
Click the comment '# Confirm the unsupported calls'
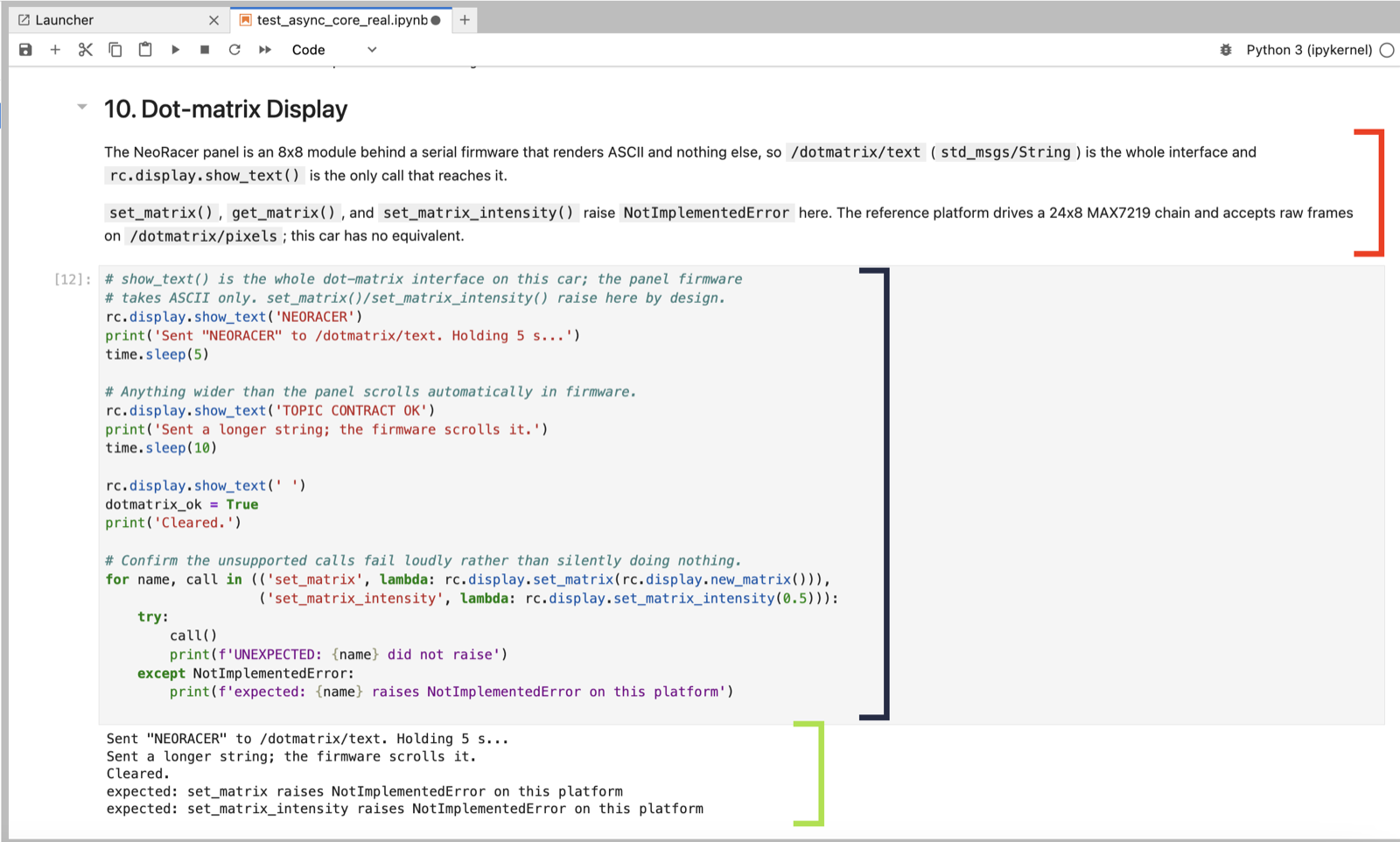click(423, 561)
